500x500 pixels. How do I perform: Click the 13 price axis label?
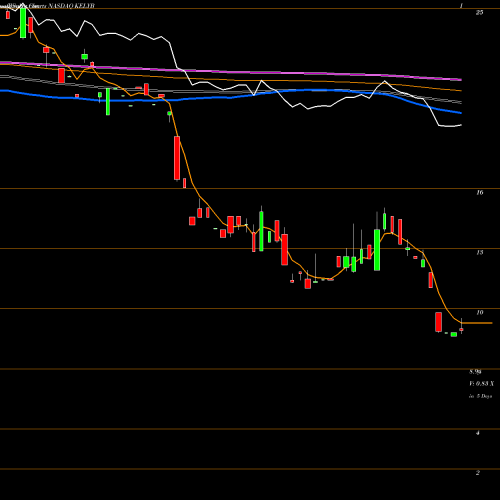point(479,253)
